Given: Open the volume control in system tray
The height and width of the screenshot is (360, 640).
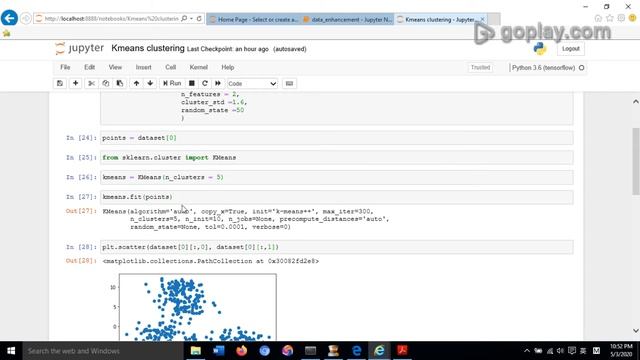Looking at the screenshot, I should coord(560,351).
